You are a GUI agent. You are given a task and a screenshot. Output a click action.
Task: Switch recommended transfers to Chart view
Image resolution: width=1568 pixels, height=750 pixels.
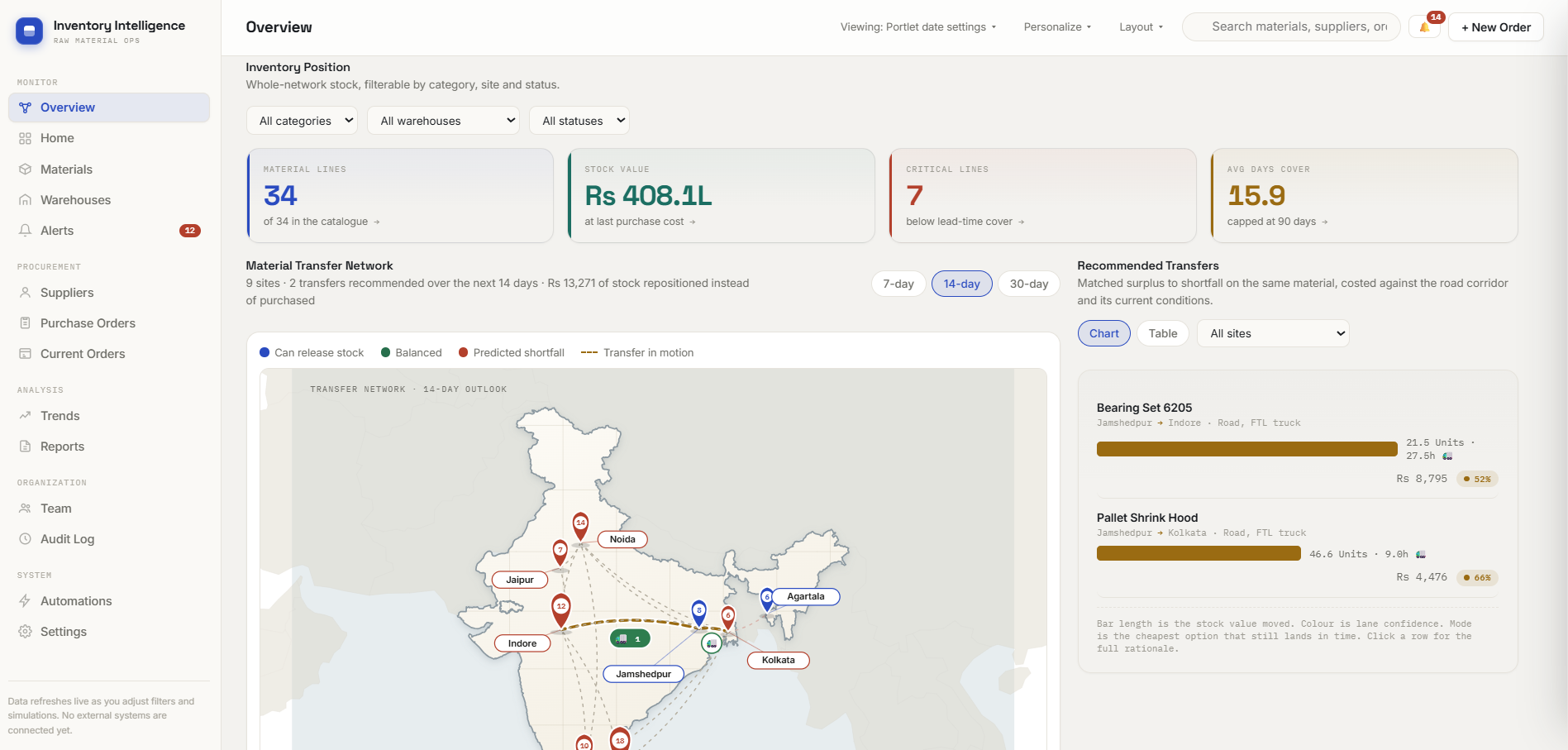coord(1104,333)
